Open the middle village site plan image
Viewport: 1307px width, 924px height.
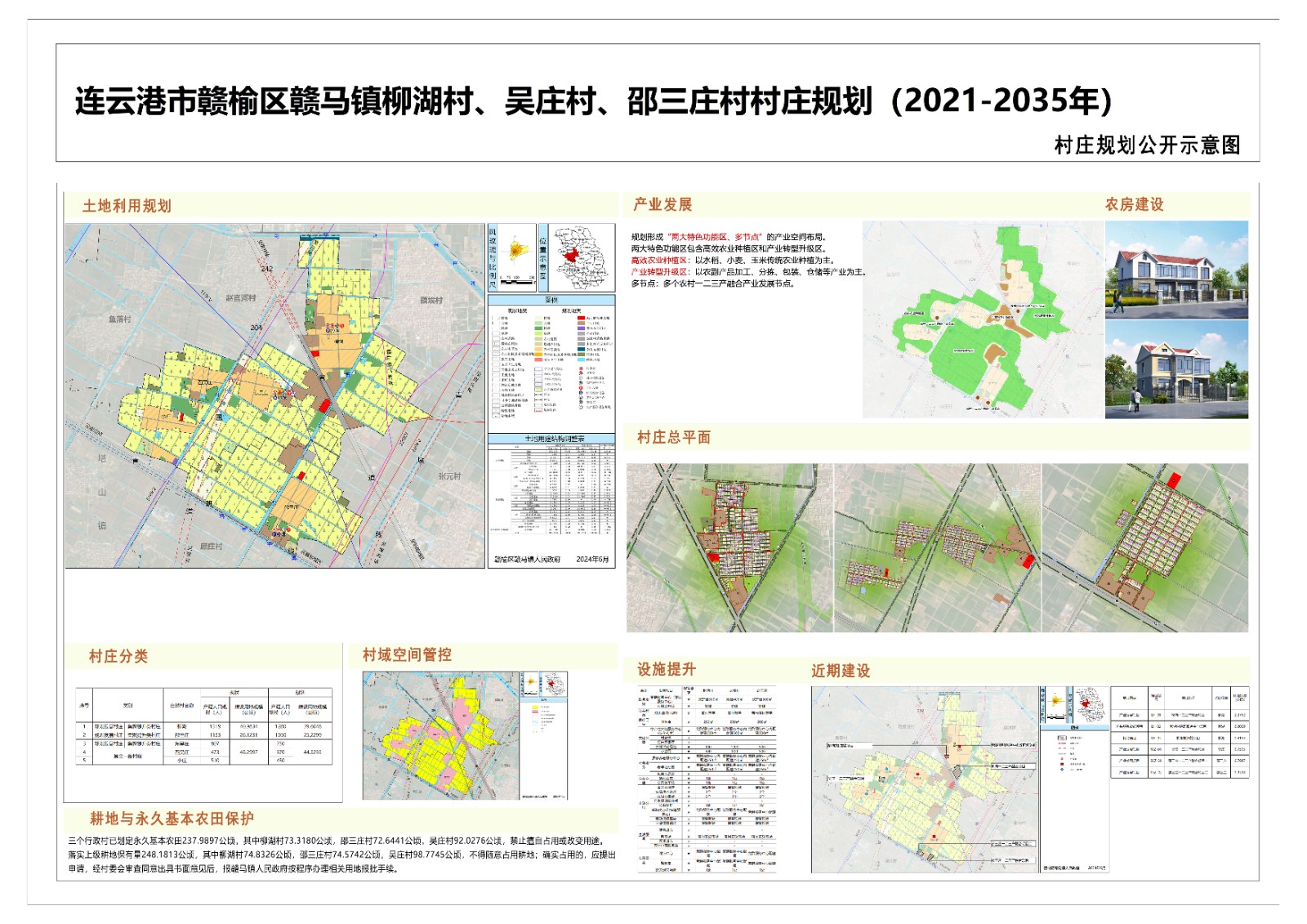[938, 548]
